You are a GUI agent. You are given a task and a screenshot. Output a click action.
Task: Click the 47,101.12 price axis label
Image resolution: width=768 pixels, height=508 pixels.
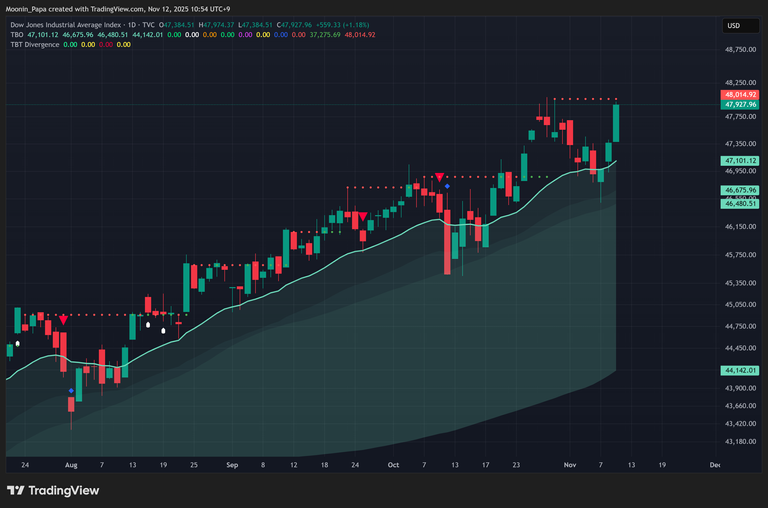pos(741,160)
